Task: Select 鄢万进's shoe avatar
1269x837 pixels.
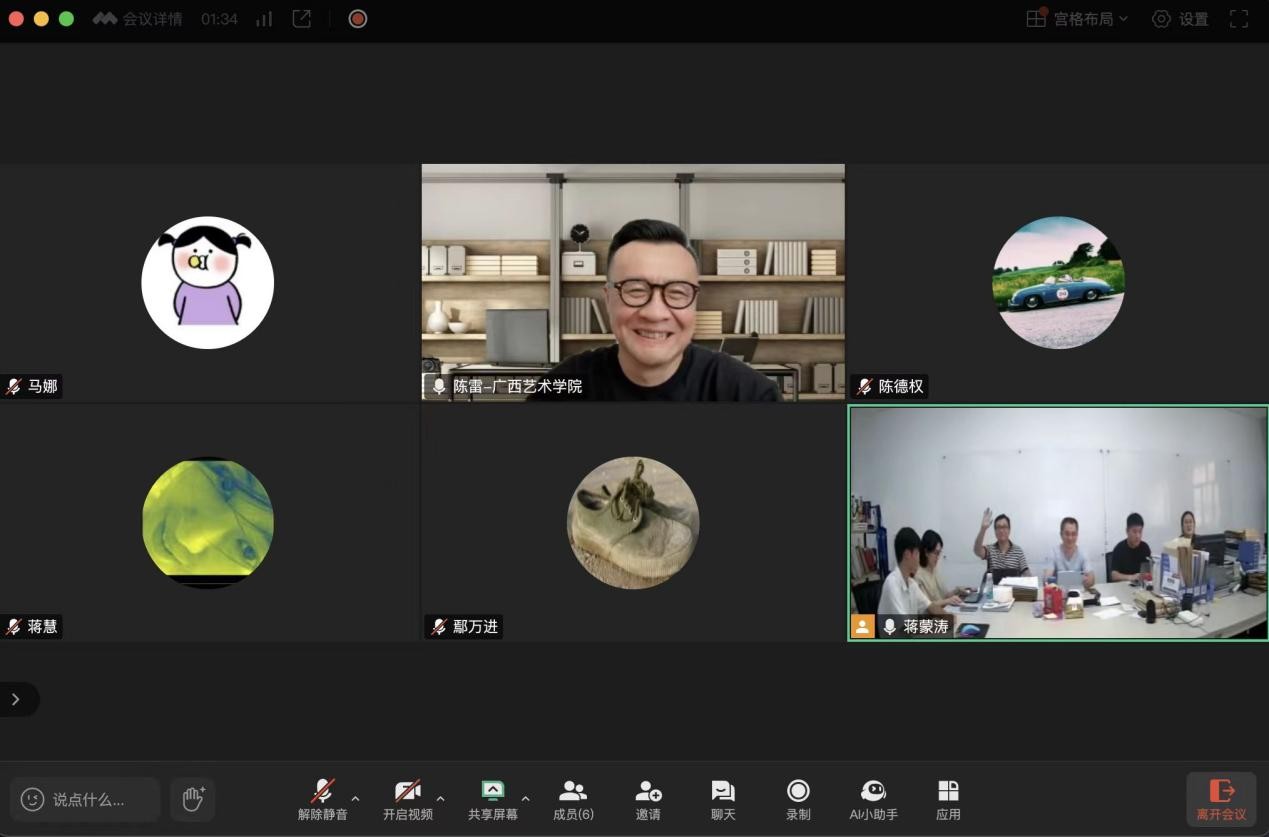Action: [633, 523]
